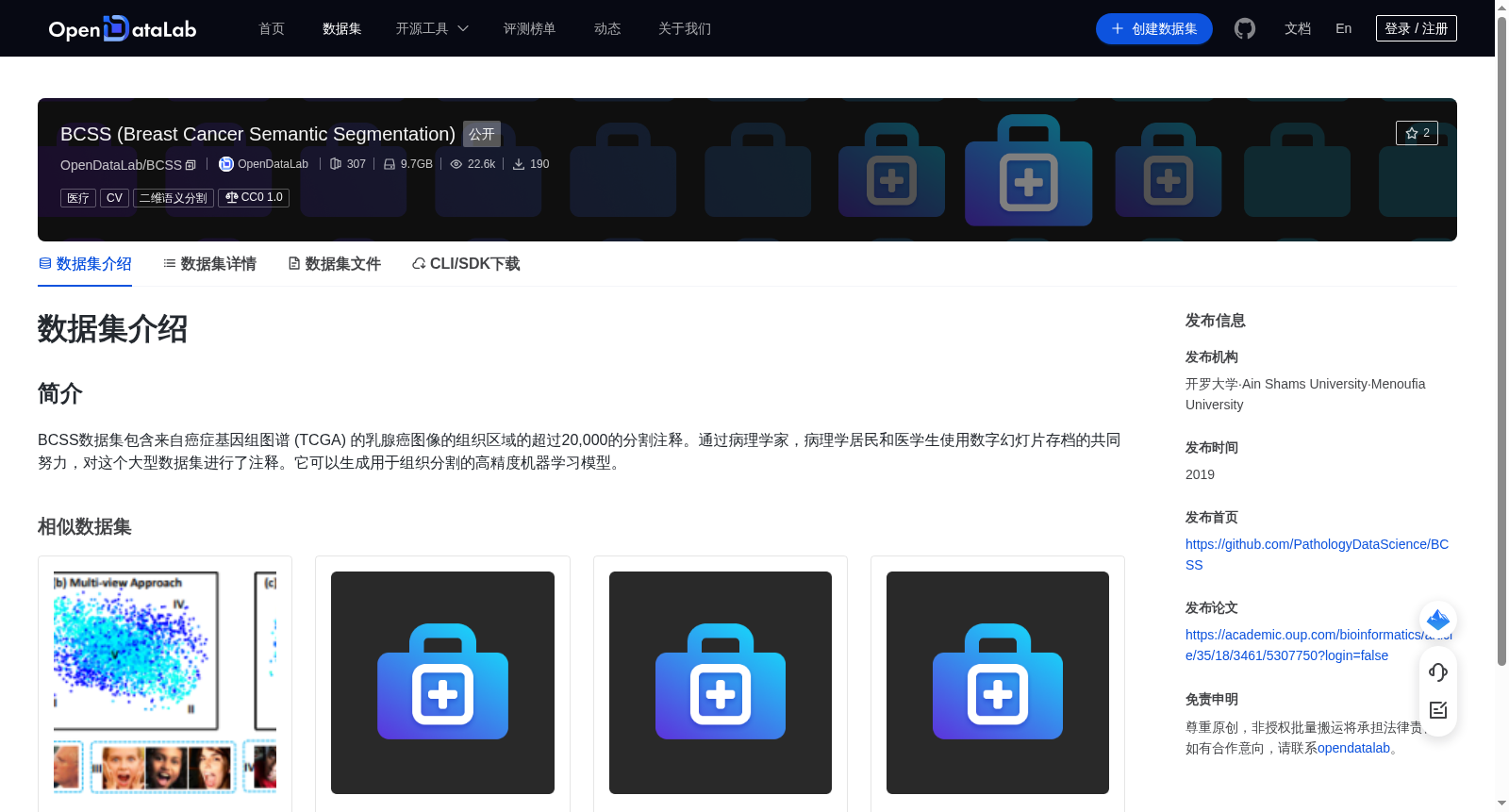This screenshot has width=1509, height=812.
Task: Open the headset support icon
Action: [x=1438, y=671]
